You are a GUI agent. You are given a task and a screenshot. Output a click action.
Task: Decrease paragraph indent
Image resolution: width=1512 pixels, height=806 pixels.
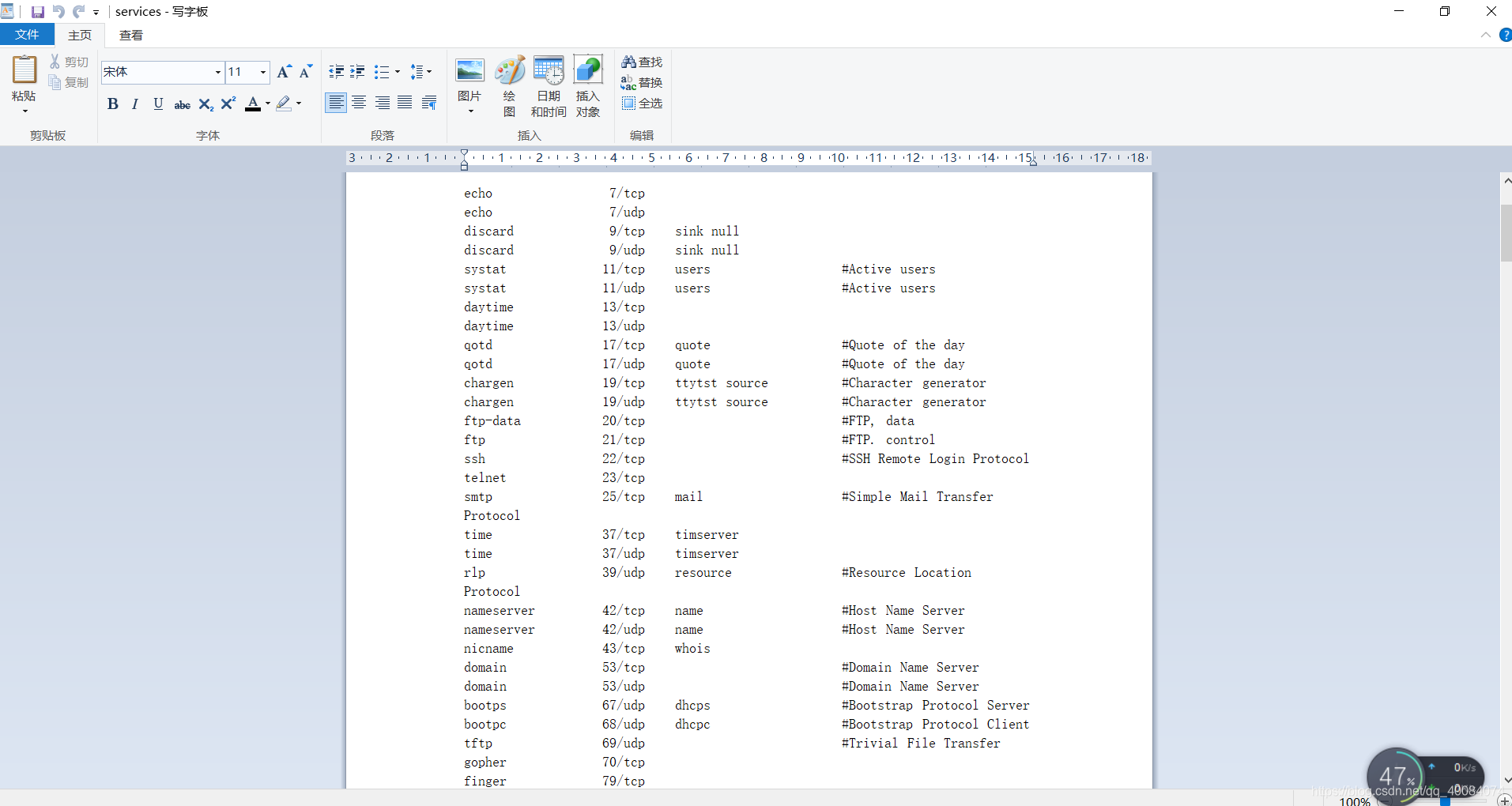pos(336,72)
